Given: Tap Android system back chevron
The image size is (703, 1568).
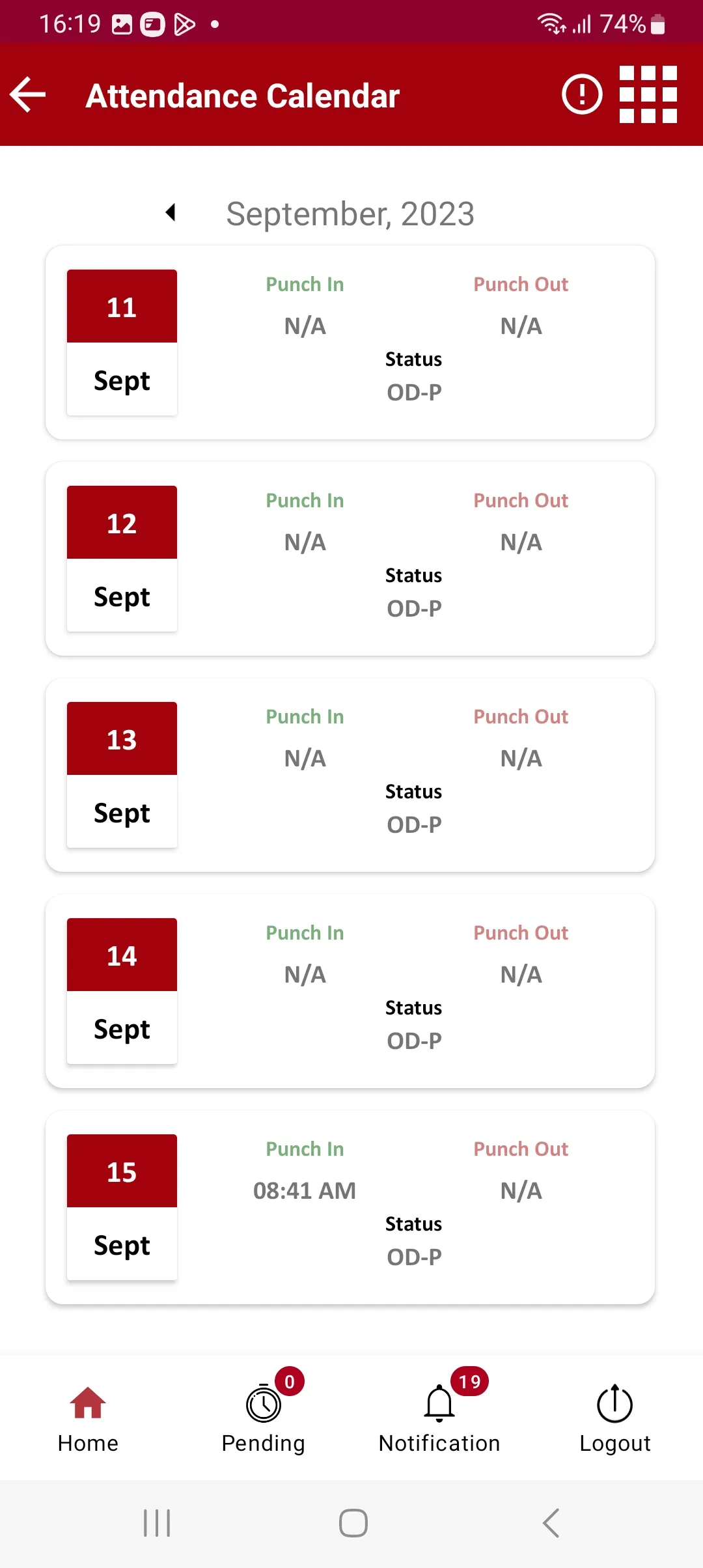Looking at the screenshot, I should pyautogui.click(x=551, y=1524).
